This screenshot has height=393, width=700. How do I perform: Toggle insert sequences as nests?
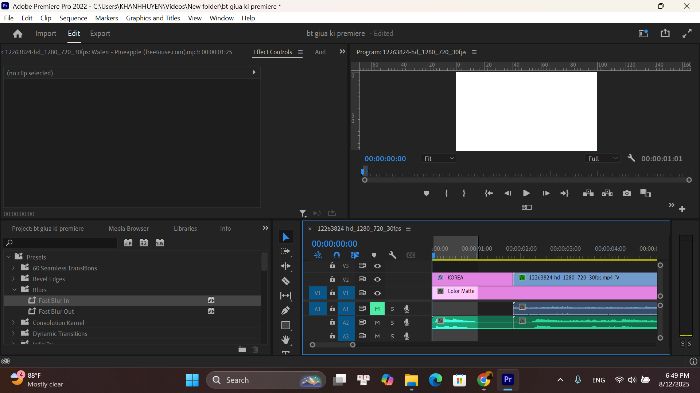pos(318,255)
